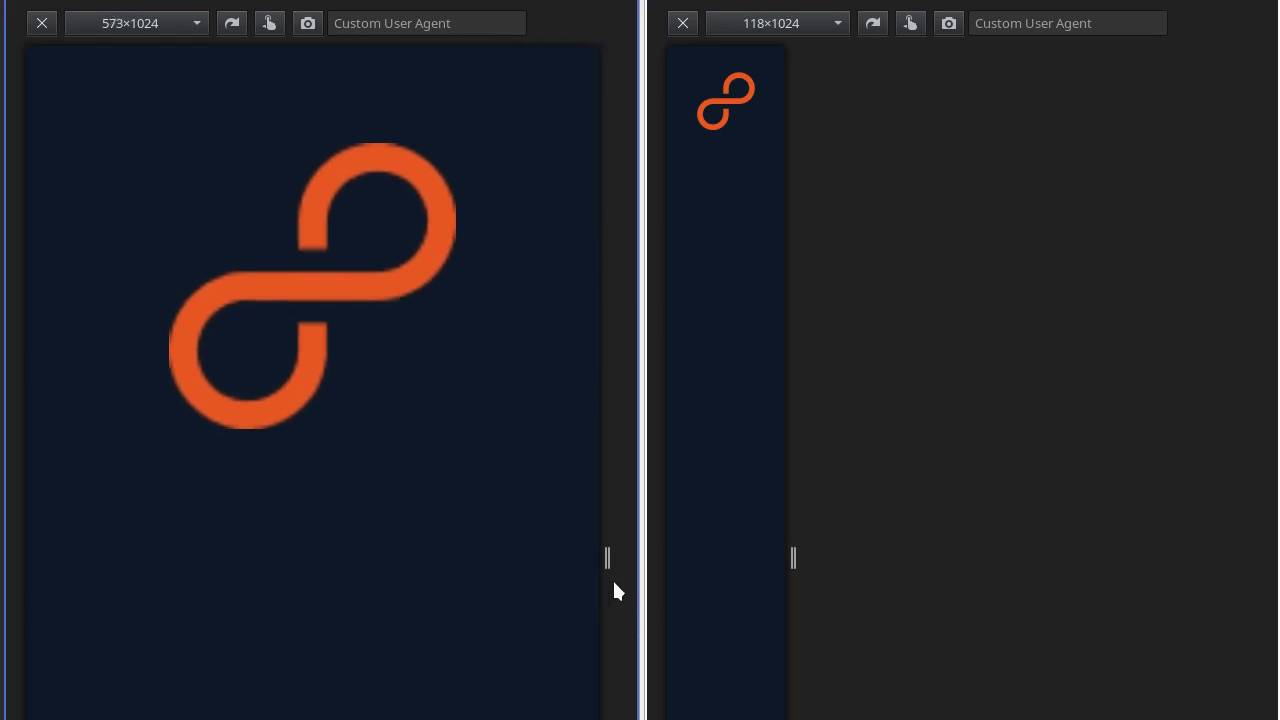Rotate the 118×1024 viewport orientation
The image size is (1280, 720).
click(x=873, y=23)
